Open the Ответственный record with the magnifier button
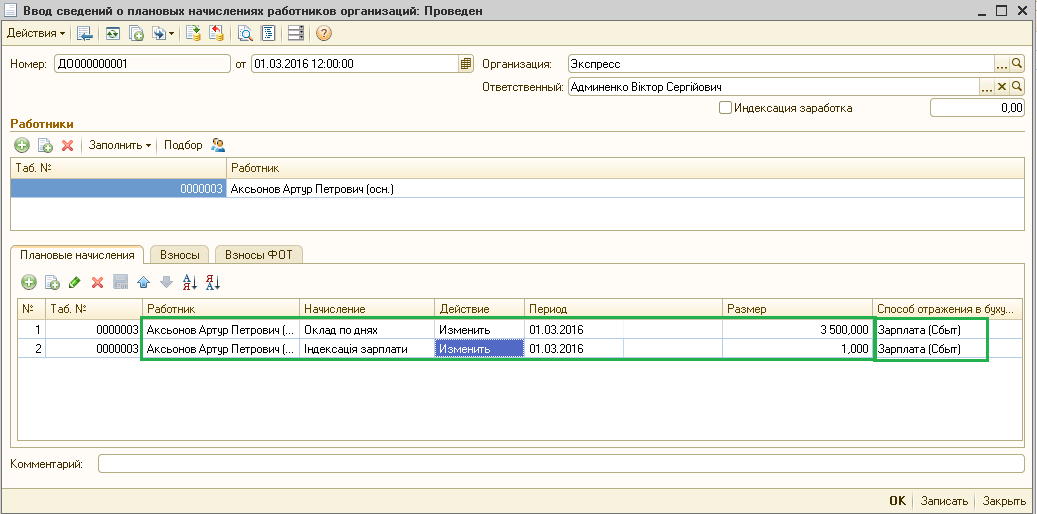Image resolution: width=1037 pixels, height=514 pixels. click(1017, 87)
